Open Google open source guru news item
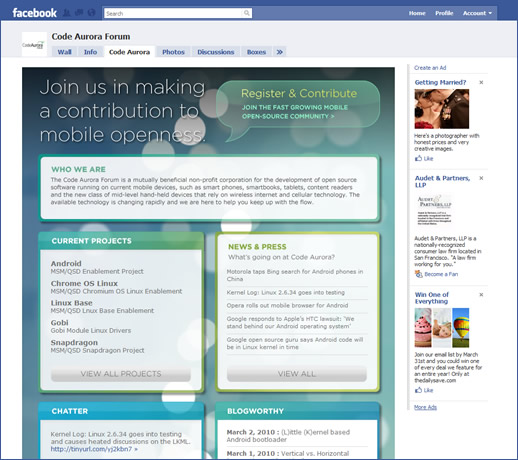Screen dimensions: 518x460 (x=295, y=343)
